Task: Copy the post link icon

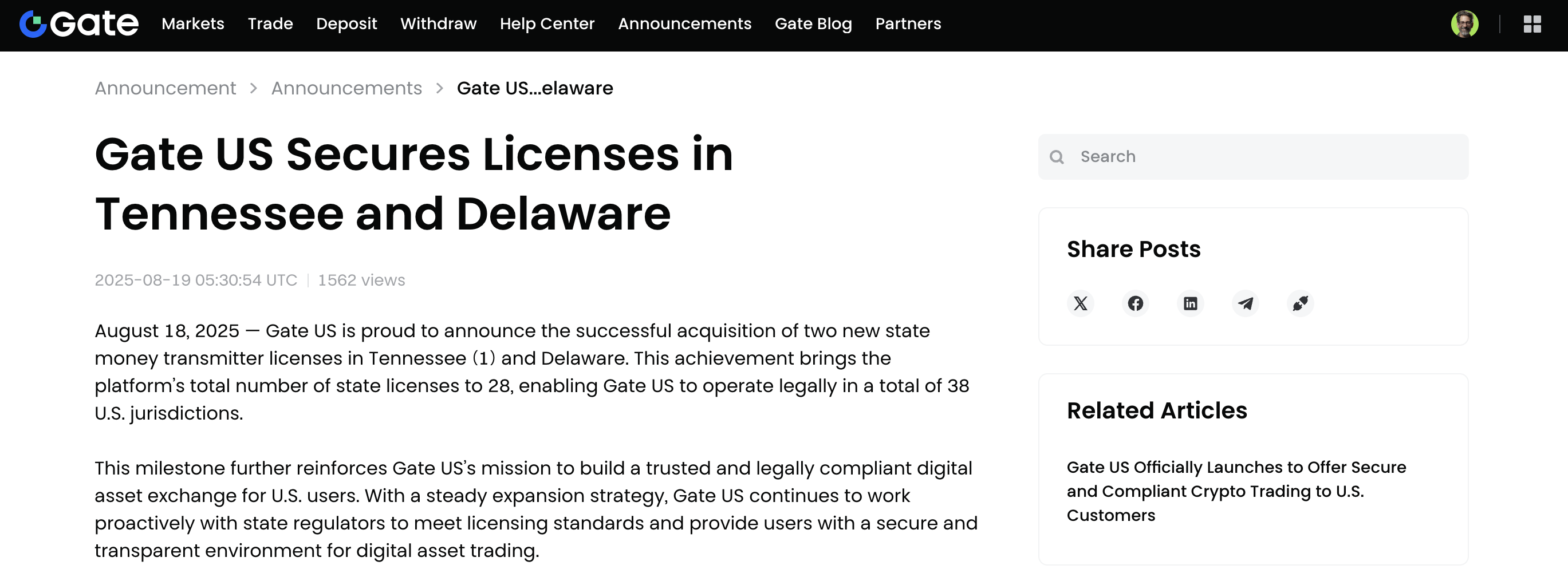Action: pyautogui.click(x=1300, y=303)
